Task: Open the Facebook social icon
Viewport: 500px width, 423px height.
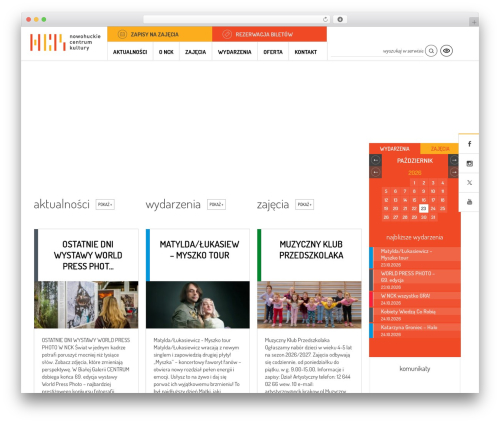Action: (x=469, y=144)
